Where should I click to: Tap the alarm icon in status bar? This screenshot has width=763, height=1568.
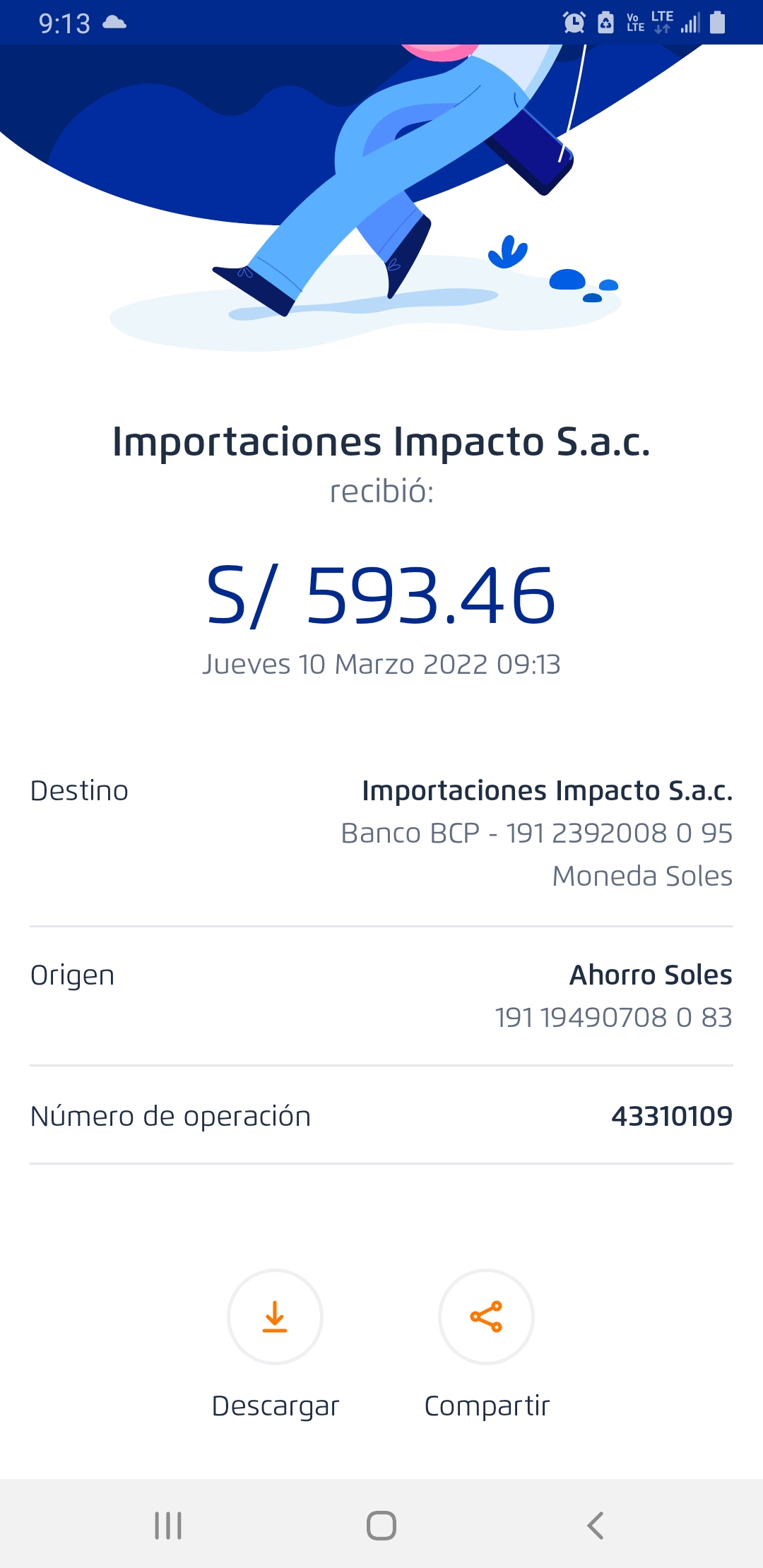[574, 23]
